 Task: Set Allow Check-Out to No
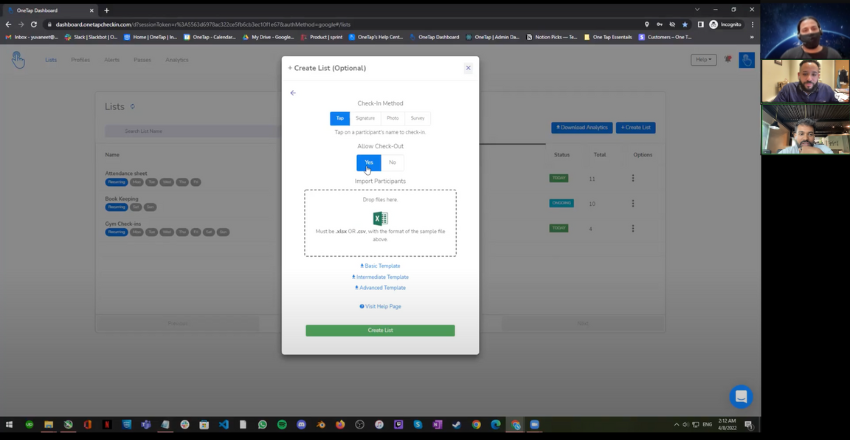392,162
